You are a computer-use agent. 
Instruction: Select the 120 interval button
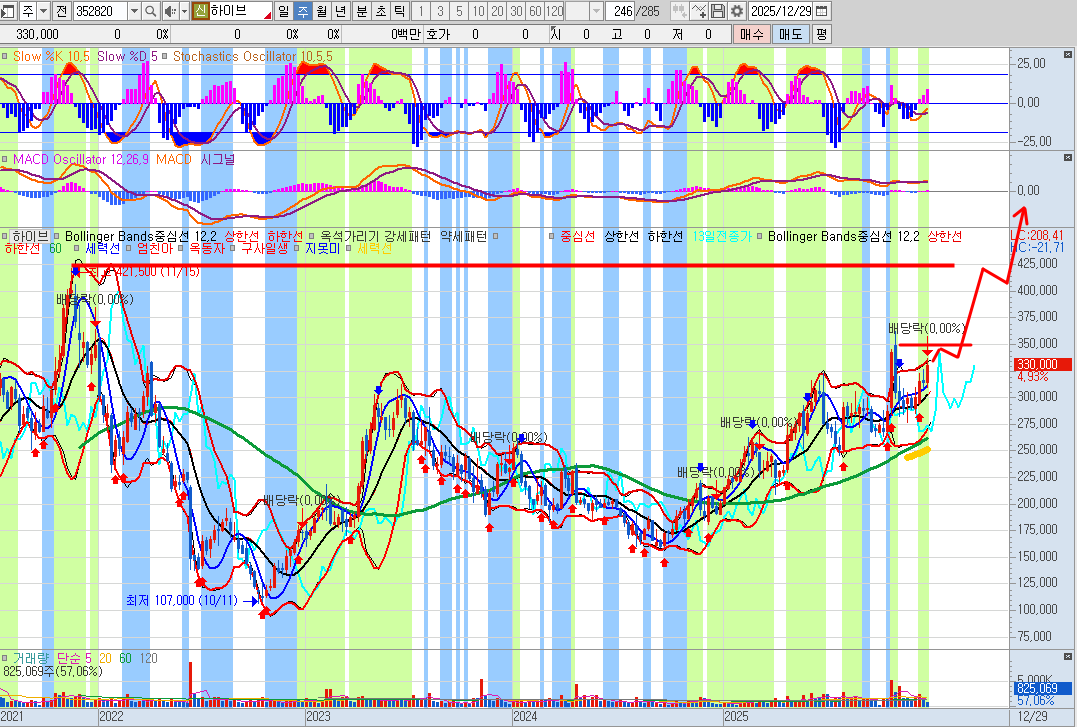[x=554, y=11]
